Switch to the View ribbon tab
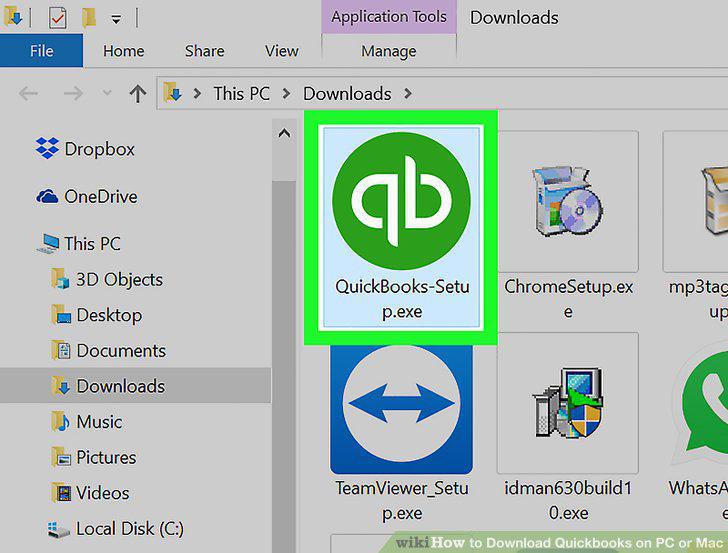The height and width of the screenshot is (553, 728). tap(281, 51)
